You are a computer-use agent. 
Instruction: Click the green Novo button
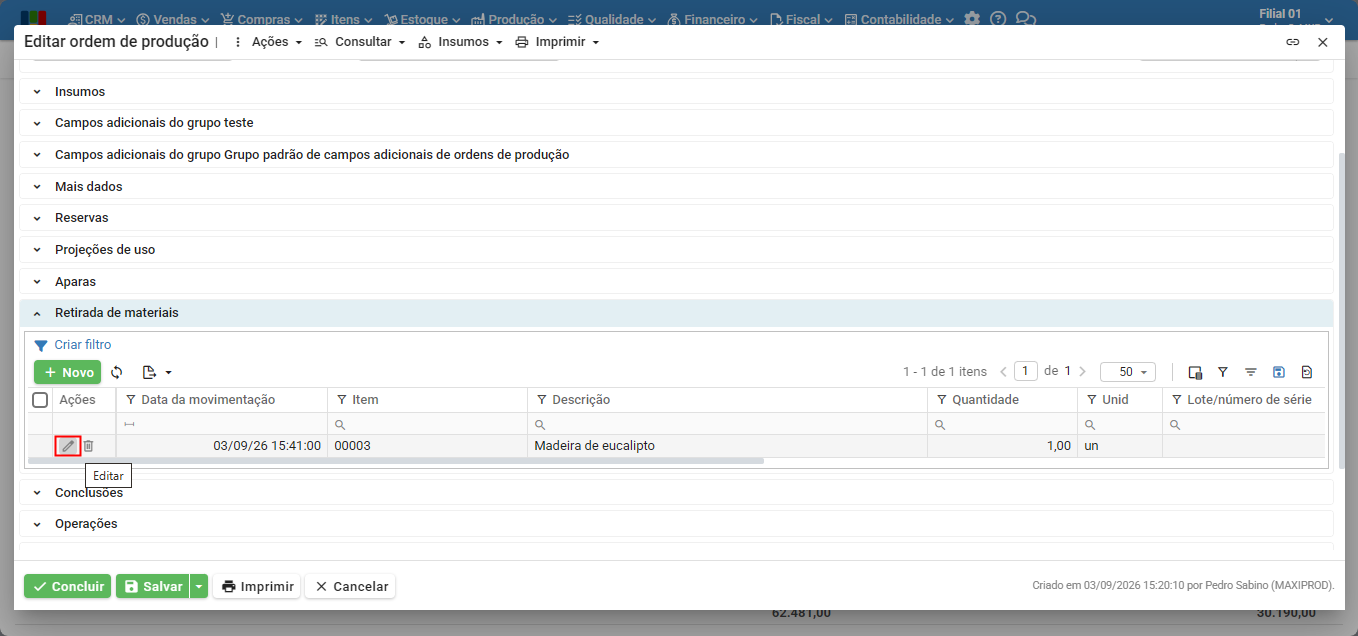click(x=67, y=372)
